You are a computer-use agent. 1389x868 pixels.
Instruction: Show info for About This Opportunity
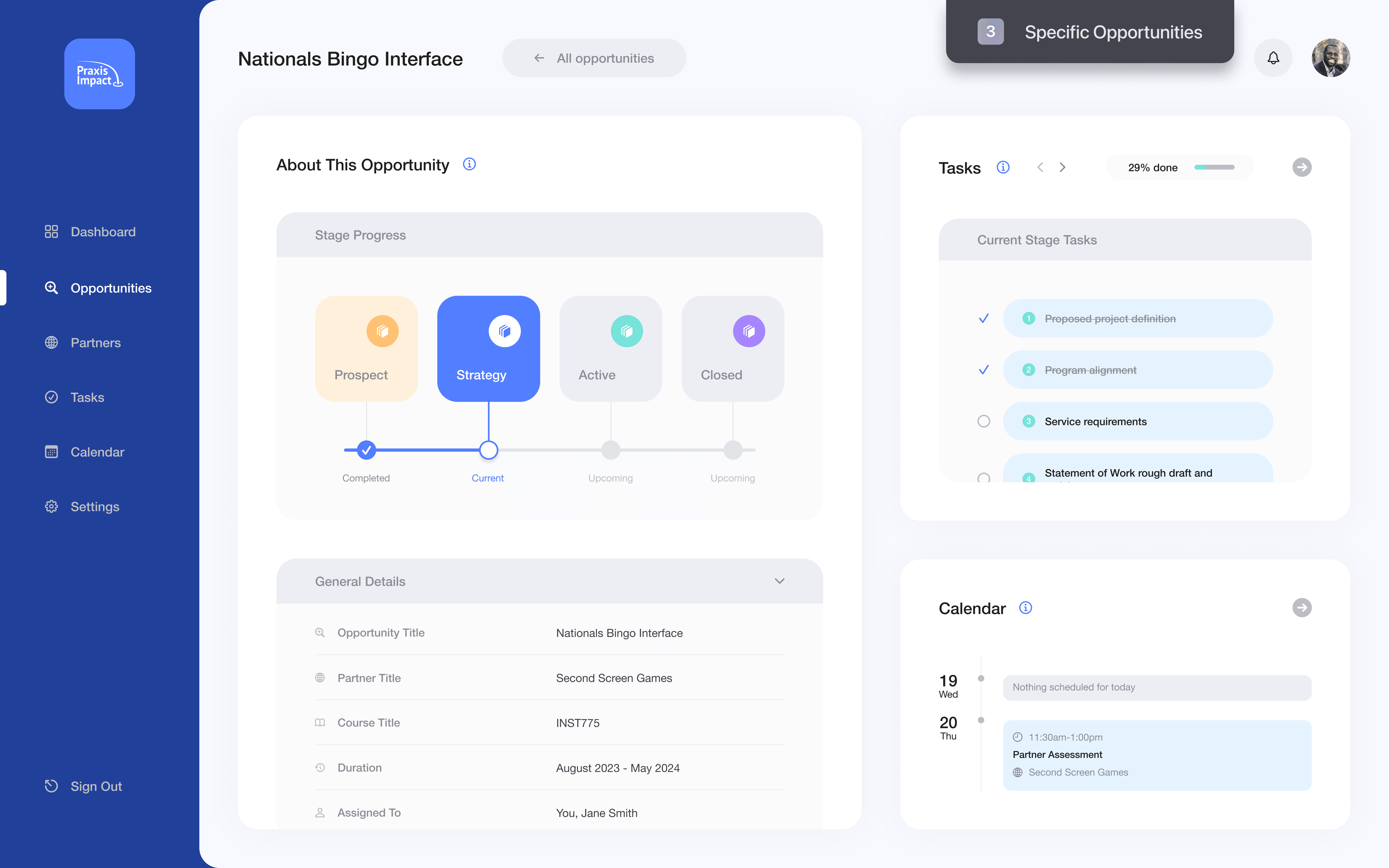pyautogui.click(x=469, y=164)
